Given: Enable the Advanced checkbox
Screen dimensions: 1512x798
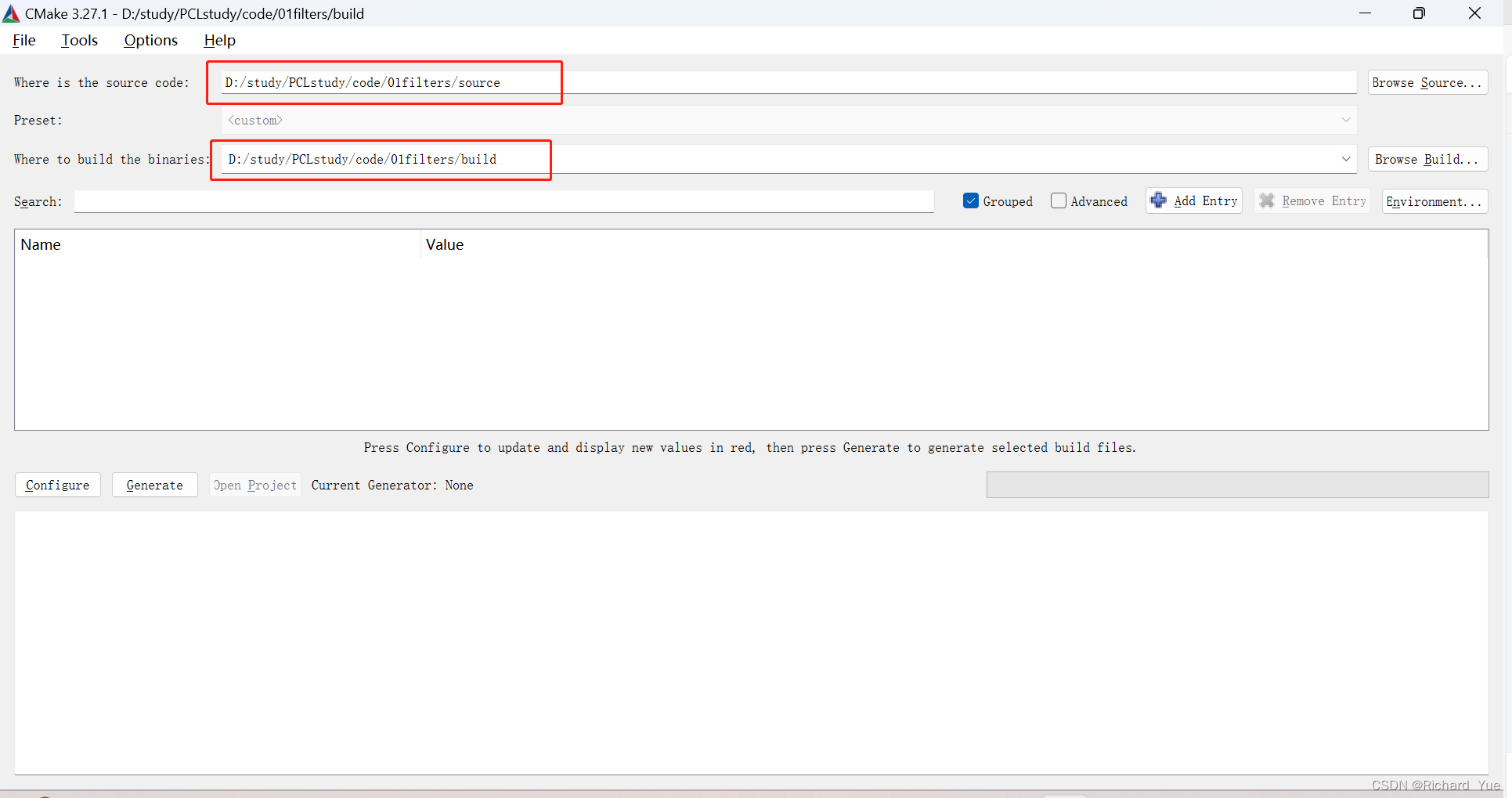Looking at the screenshot, I should pos(1059,200).
